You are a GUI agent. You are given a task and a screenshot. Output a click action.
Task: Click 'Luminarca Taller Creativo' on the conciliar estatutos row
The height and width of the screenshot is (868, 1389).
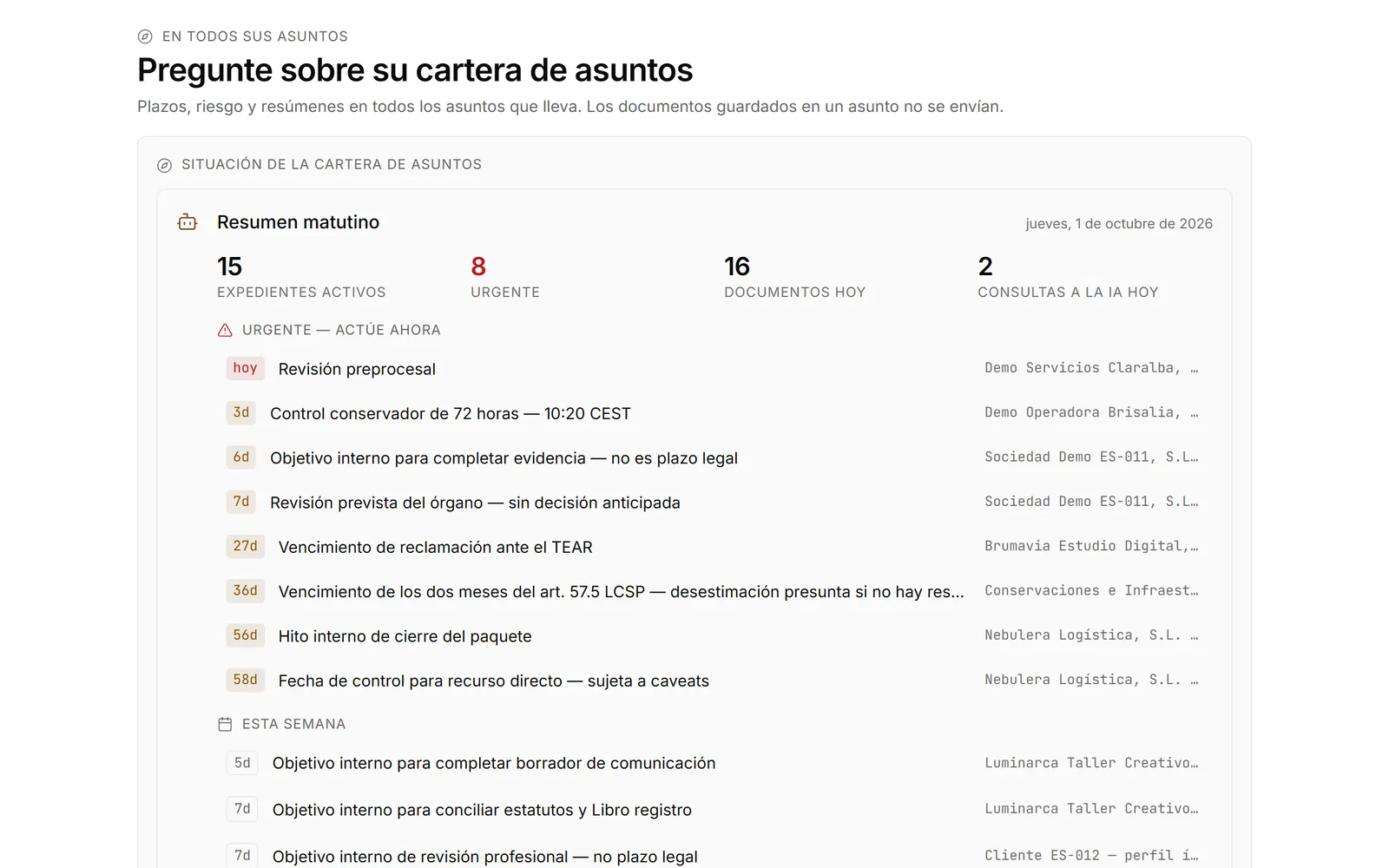[1091, 808]
